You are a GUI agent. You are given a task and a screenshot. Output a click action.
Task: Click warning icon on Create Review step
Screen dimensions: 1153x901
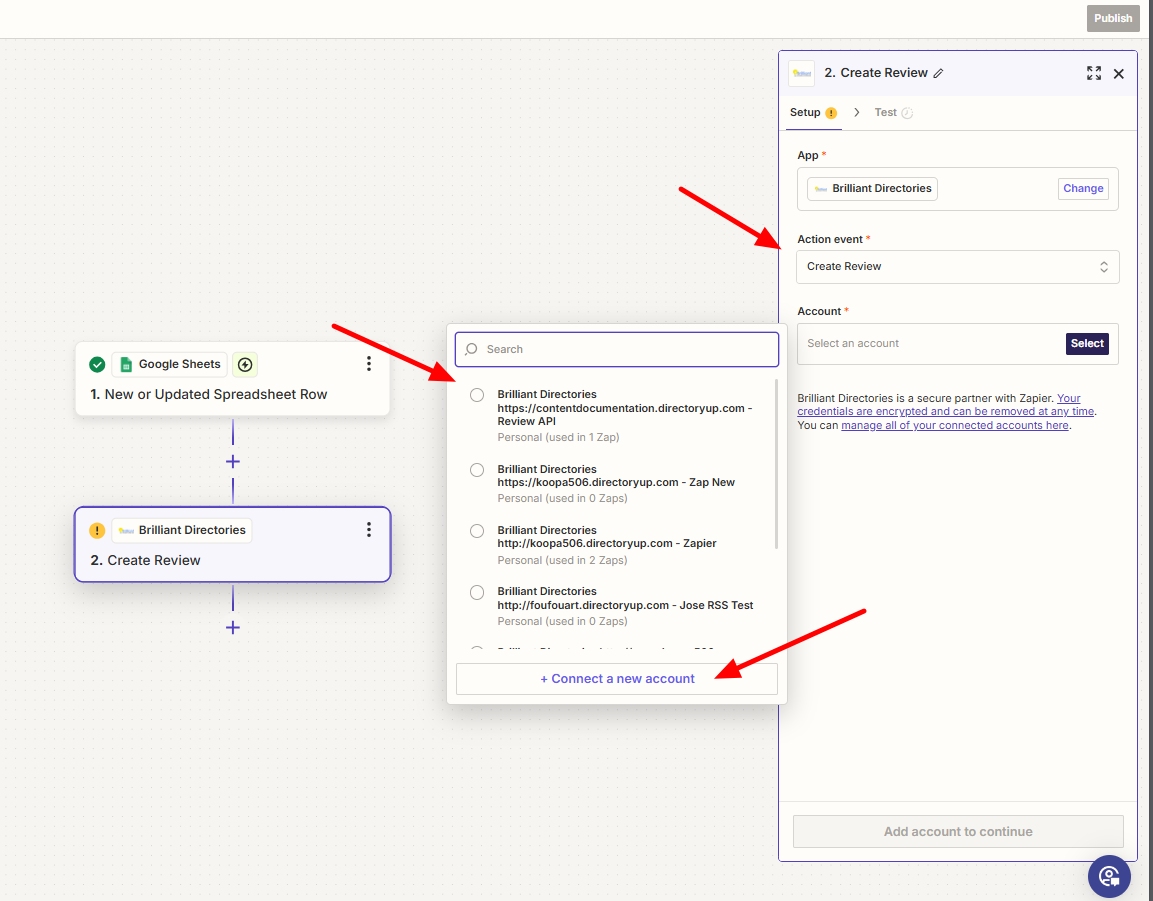[x=97, y=530]
